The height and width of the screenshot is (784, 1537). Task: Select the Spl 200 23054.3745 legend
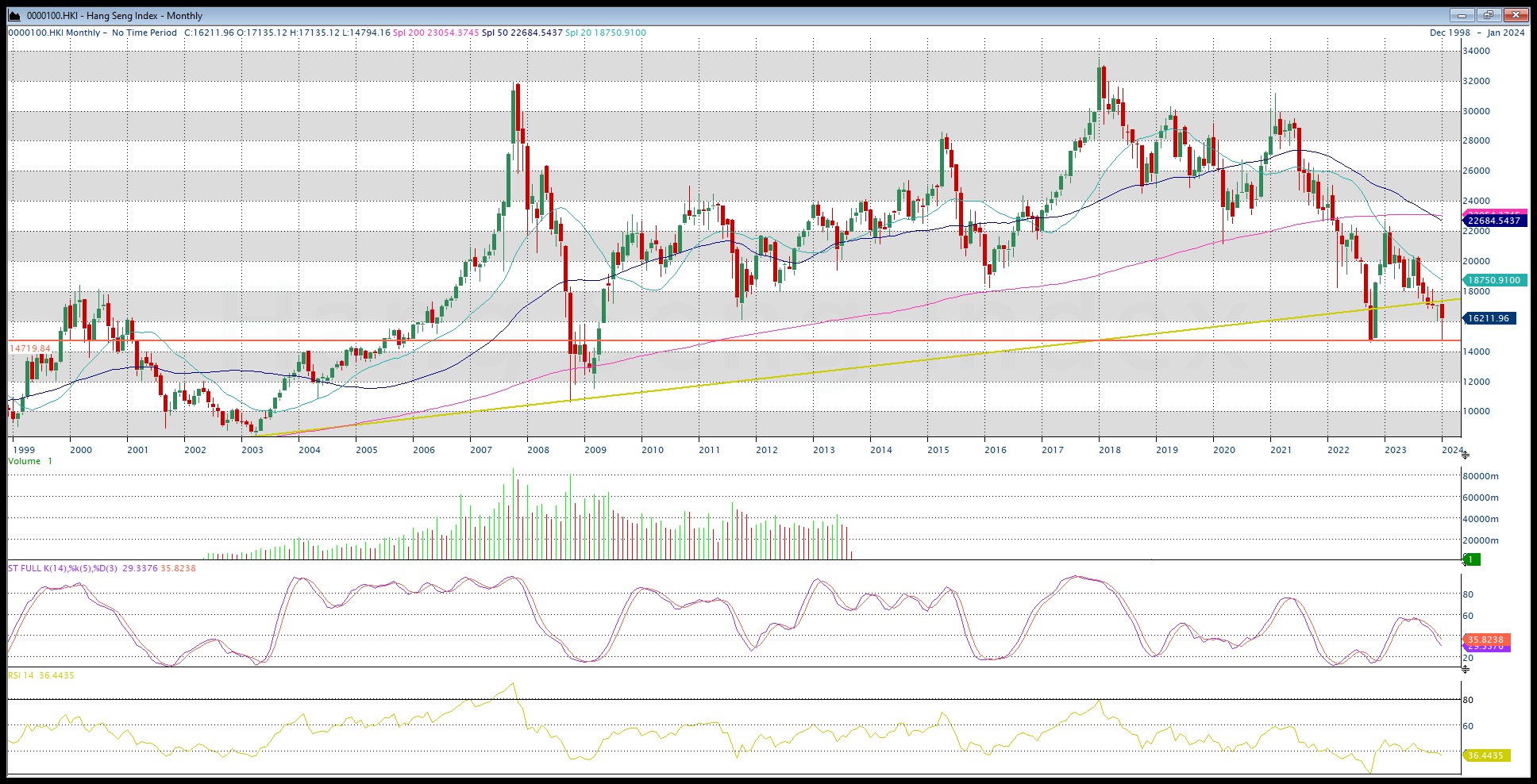436,33
